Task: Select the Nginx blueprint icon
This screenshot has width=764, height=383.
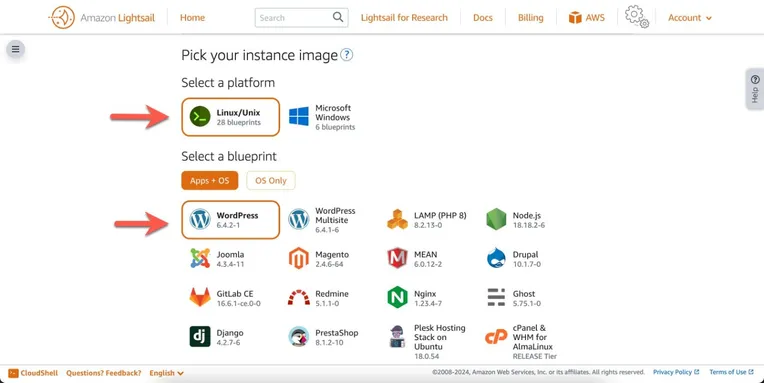Action: click(397, 297)
